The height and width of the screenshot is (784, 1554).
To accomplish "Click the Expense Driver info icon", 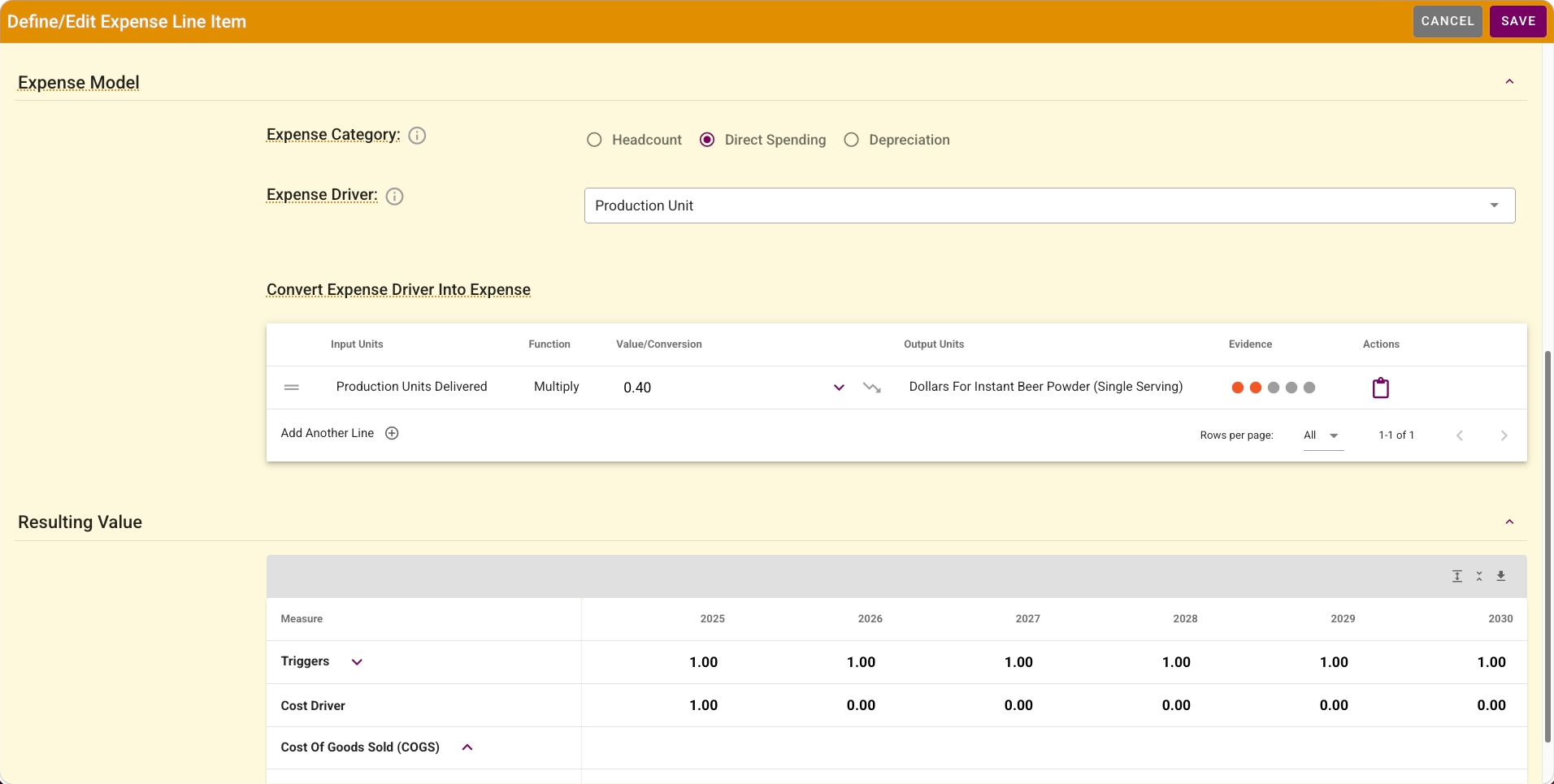I will point(394,197).
